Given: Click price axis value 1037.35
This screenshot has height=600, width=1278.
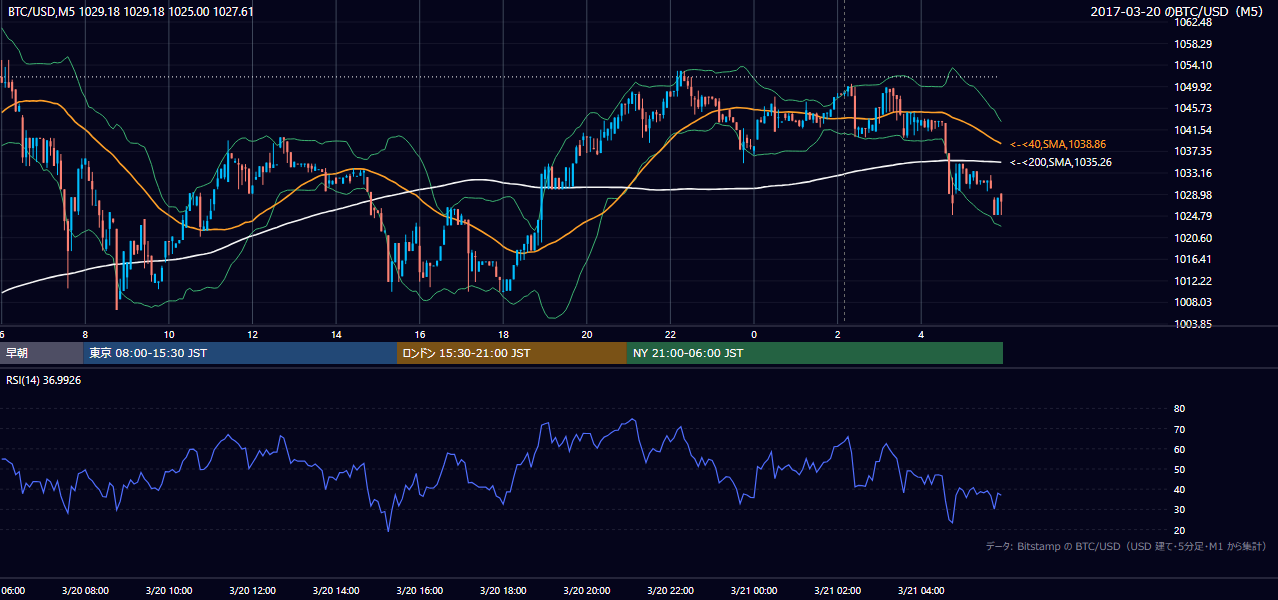Looking at the screenshot, I should 1194,151.
